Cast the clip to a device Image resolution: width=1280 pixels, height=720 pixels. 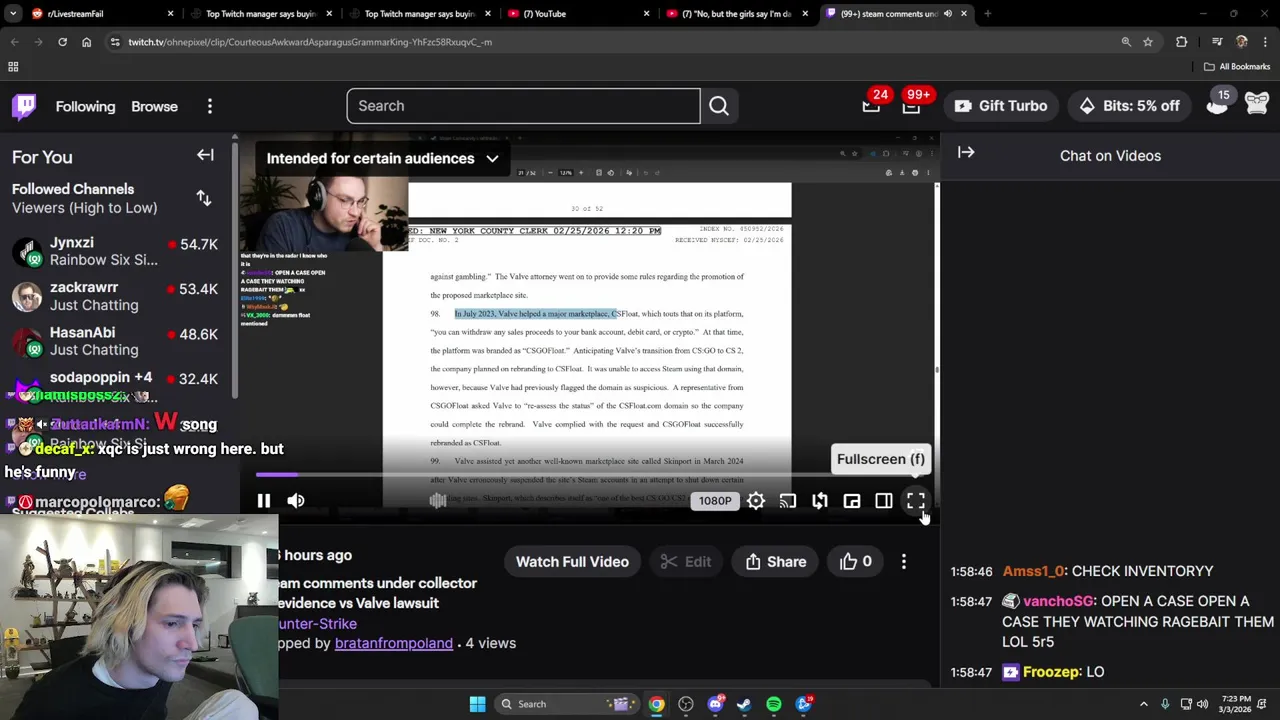[788, 501]
